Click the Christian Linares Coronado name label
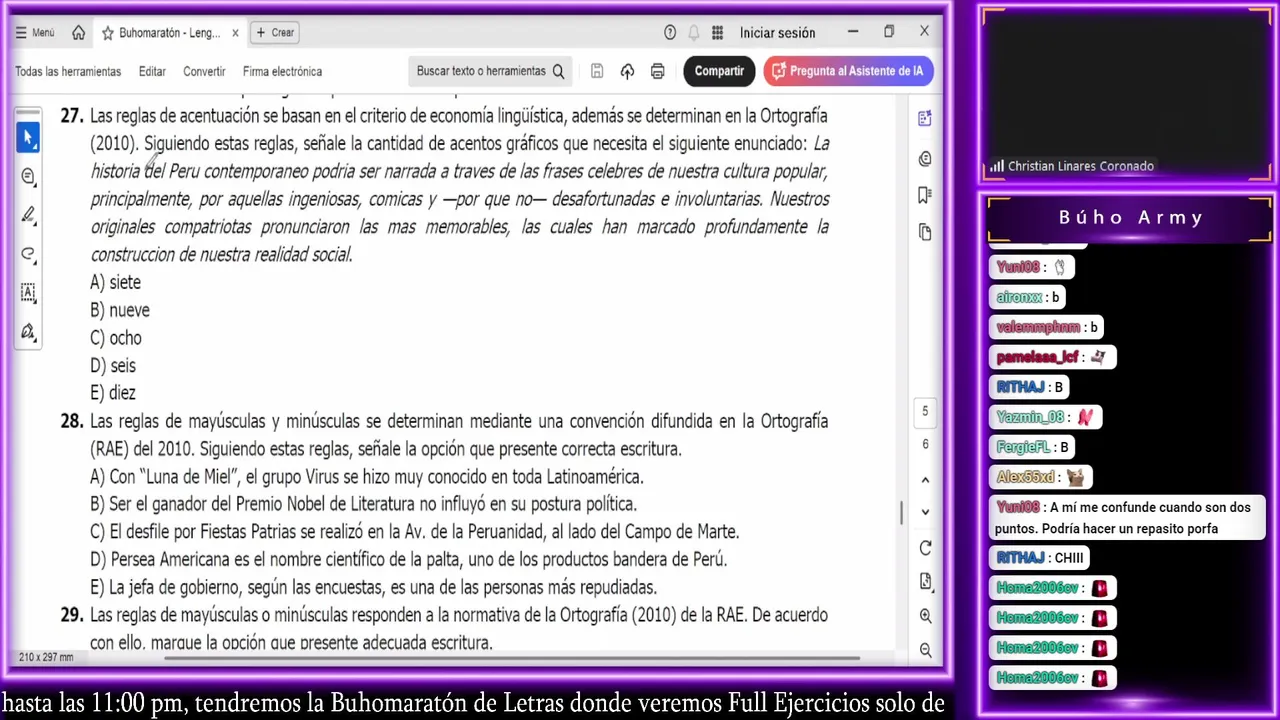This screenshot has height=720, width=1280. click(1080, 166)
